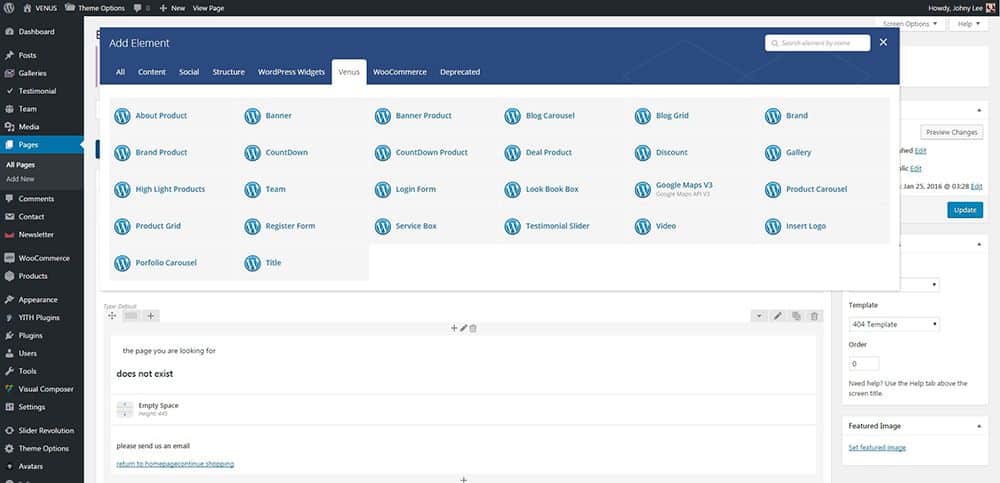
Task: Open the Visual Composer menu
Action: 41,389
